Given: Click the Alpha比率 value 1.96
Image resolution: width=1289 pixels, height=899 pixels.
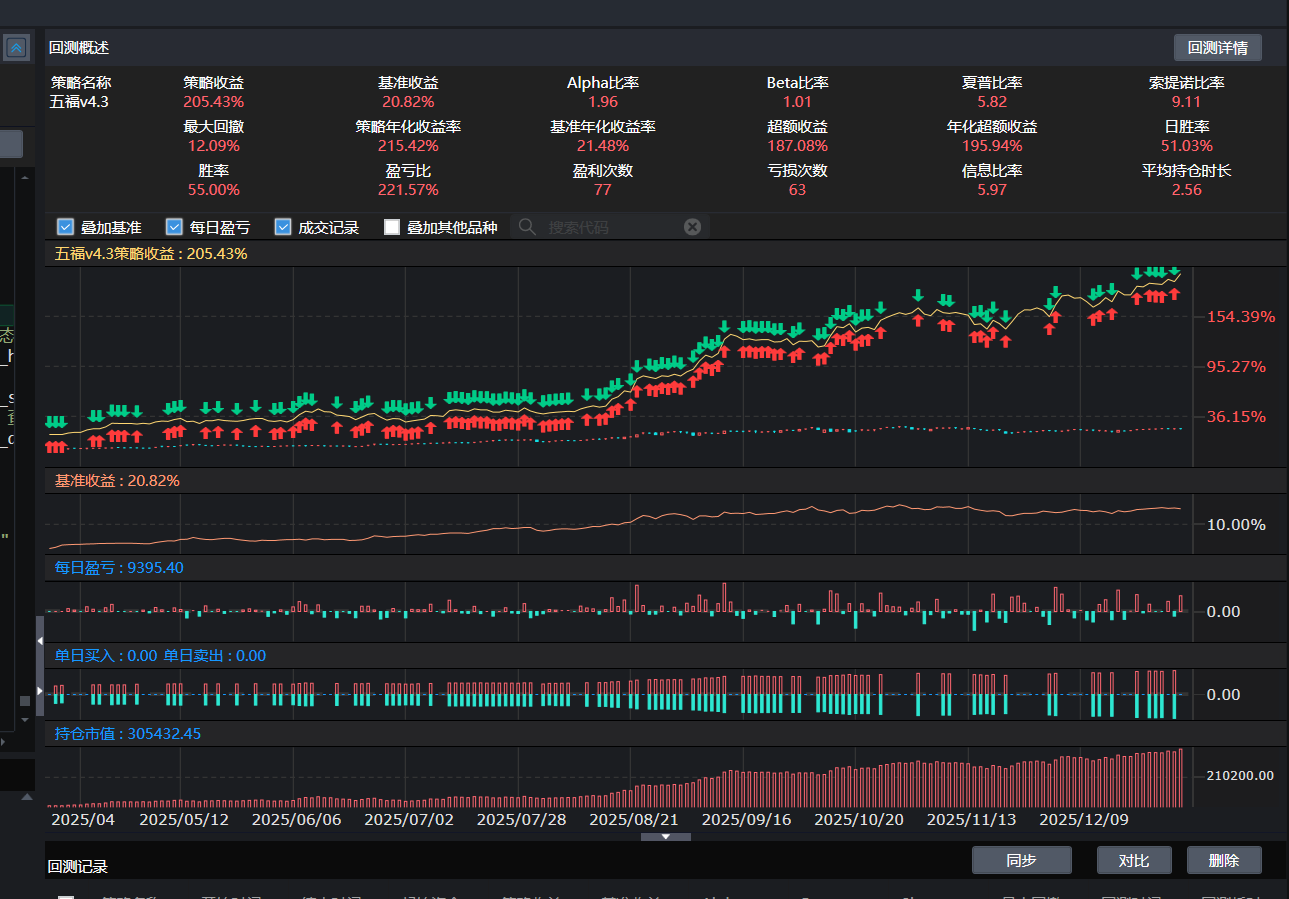Looking at the screenshot, I should pyautogui.click(x=603, y=101).
